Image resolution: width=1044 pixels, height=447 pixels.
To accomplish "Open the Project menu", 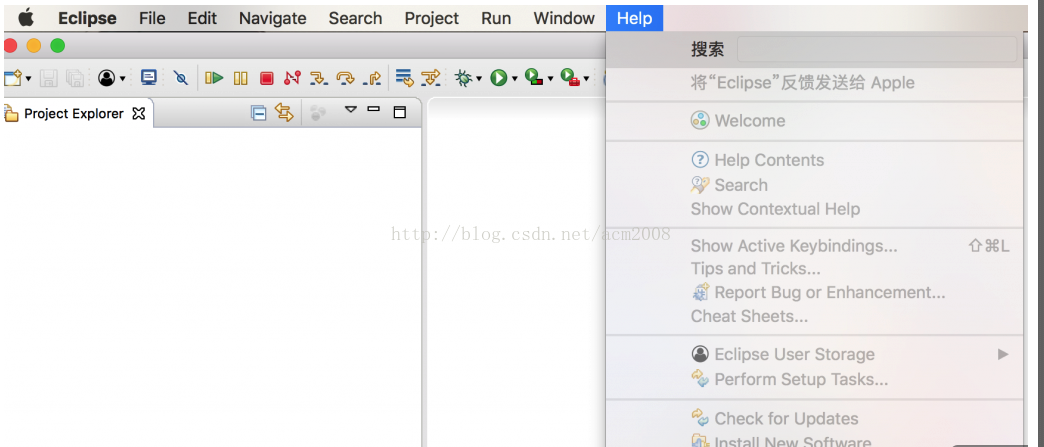I will (x=432, y=19).
